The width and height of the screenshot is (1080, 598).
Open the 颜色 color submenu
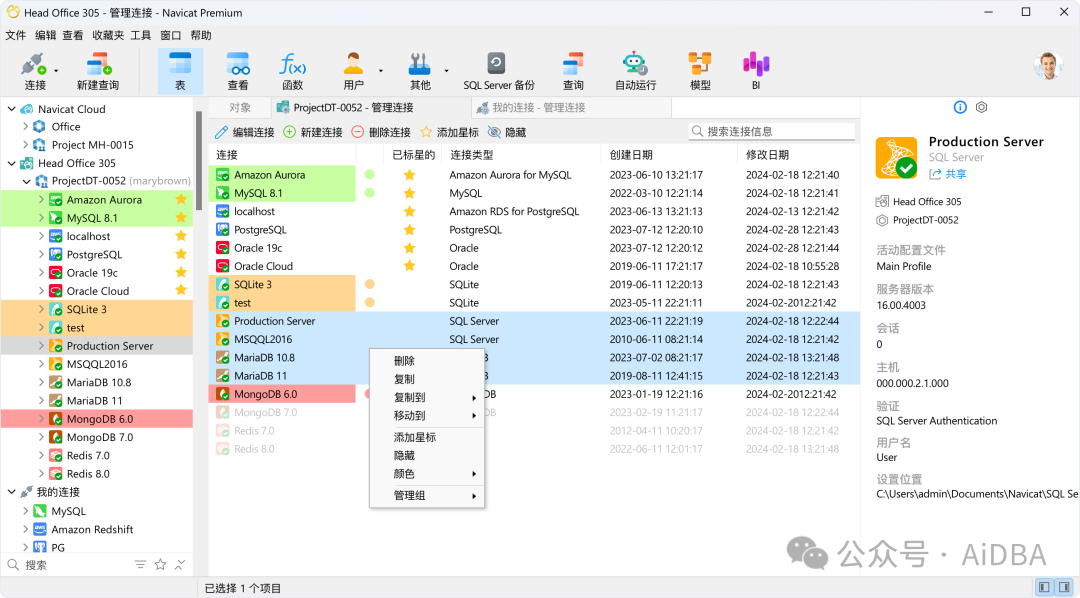(427, 474)
